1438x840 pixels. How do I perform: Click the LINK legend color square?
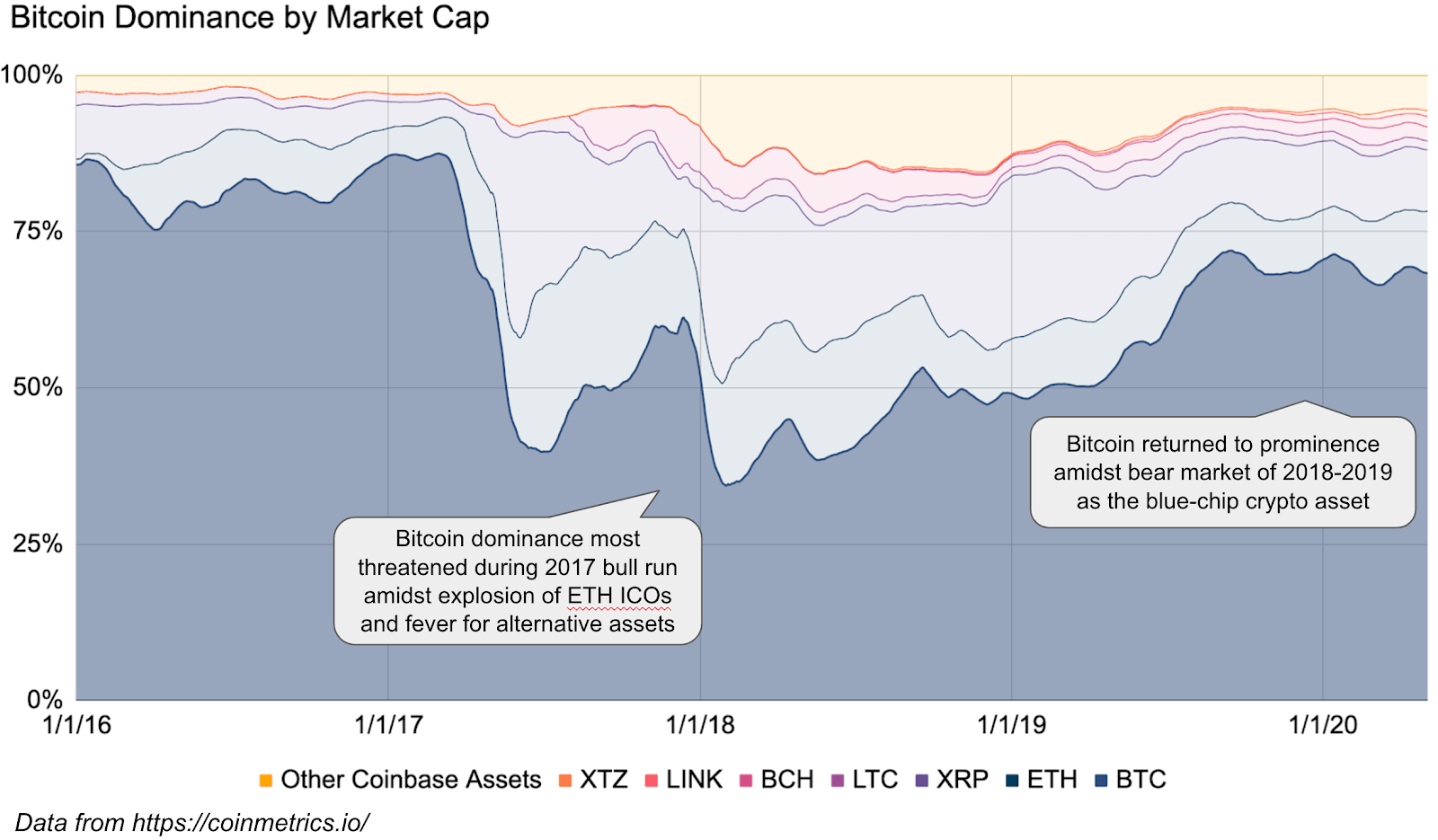[652, 780]
